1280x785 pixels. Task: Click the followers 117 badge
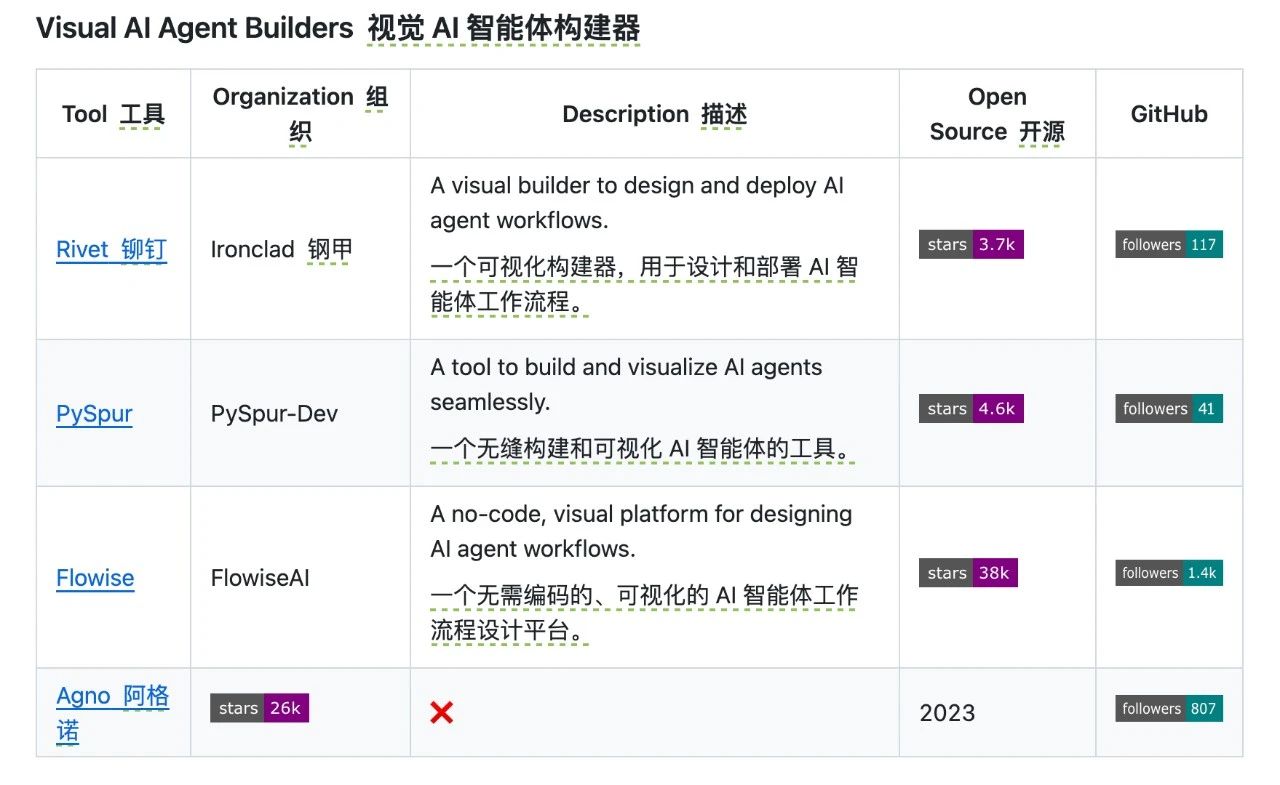[x=1169, y=244]
